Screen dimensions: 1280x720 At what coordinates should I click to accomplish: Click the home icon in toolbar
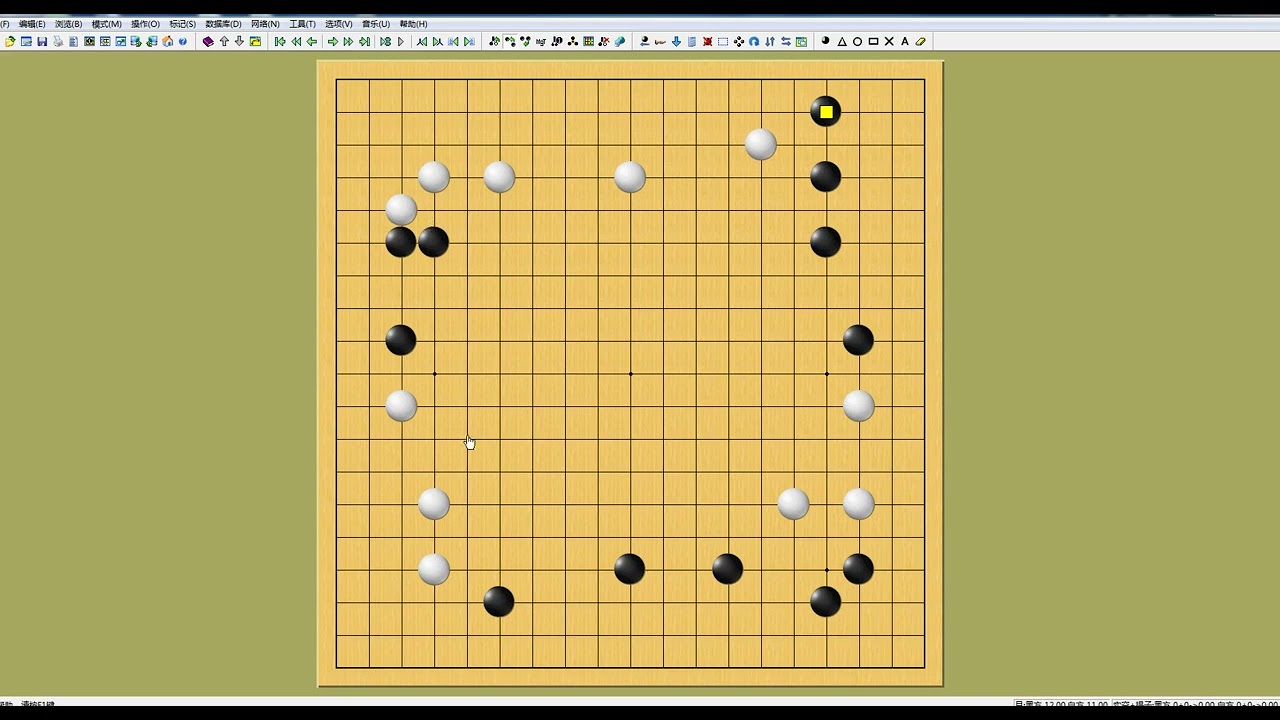click(x=168, y=42)
